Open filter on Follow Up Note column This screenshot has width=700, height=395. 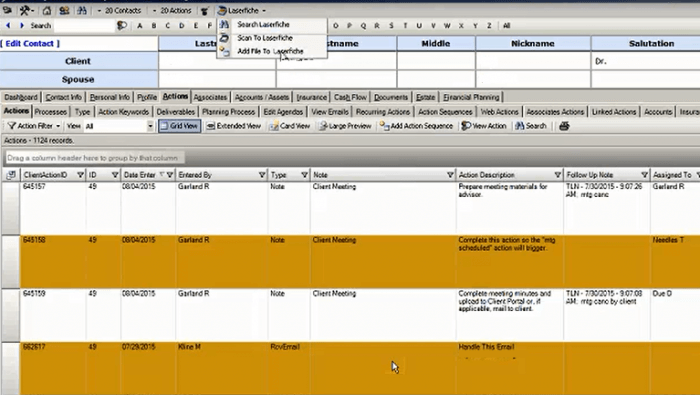tap(644, 175)
